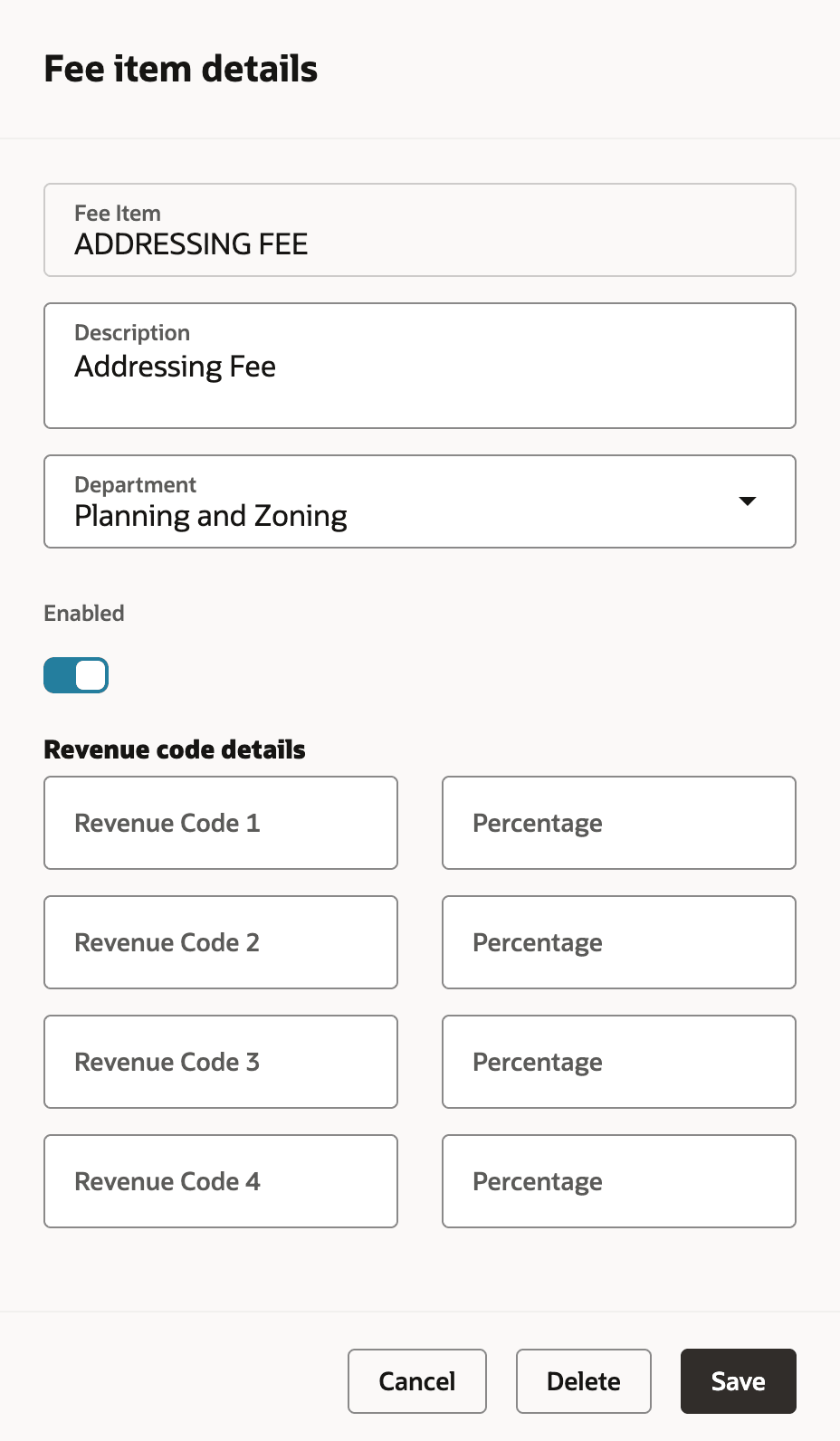The height and width of the screenshot is (1441, 840).
Task: Select the Percentage field beside Revenue Code 2
Action: 618,942
